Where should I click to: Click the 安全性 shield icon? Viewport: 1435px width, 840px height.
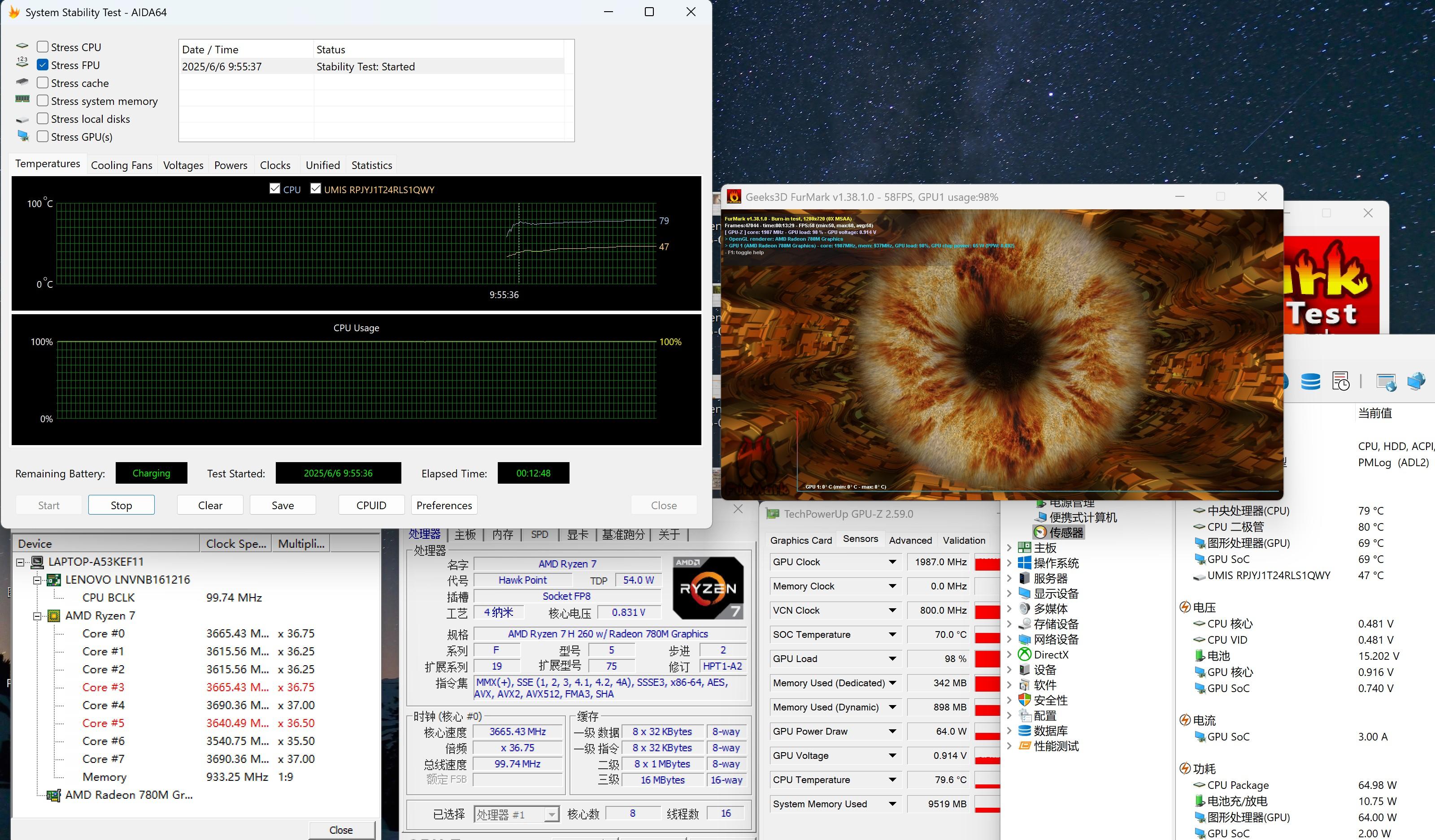click(x=1024, y=700)
